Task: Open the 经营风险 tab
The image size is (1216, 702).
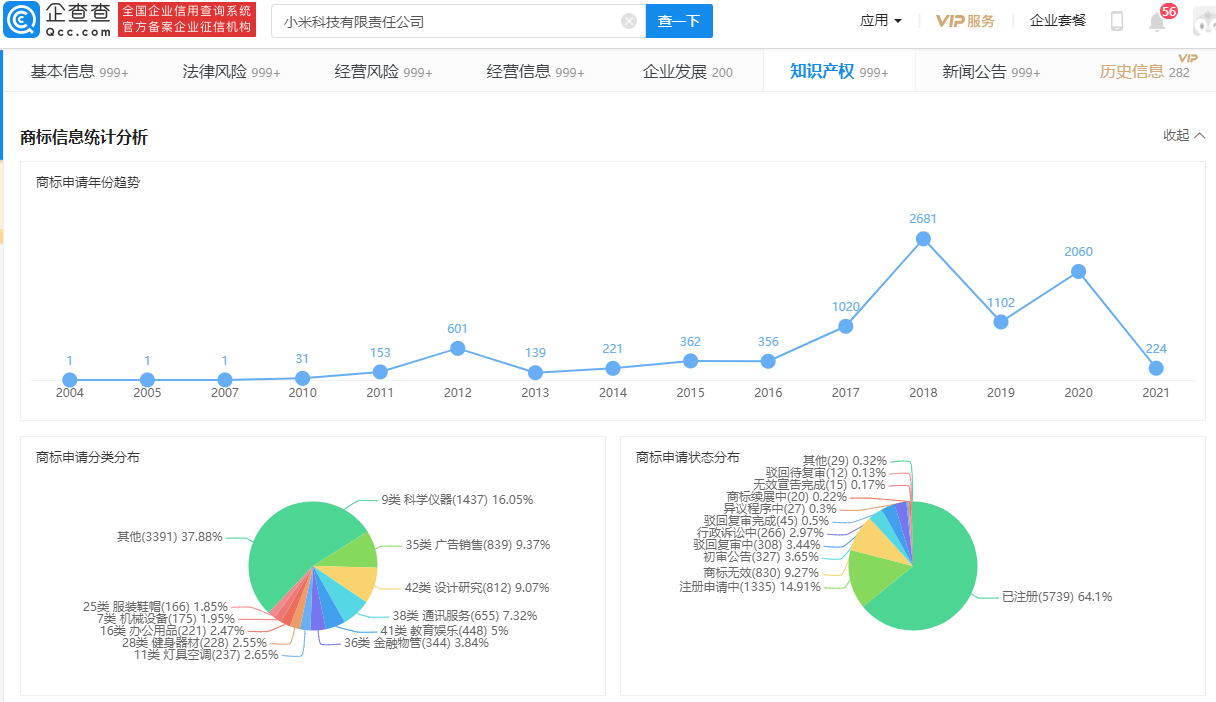Action: point(383,71)
